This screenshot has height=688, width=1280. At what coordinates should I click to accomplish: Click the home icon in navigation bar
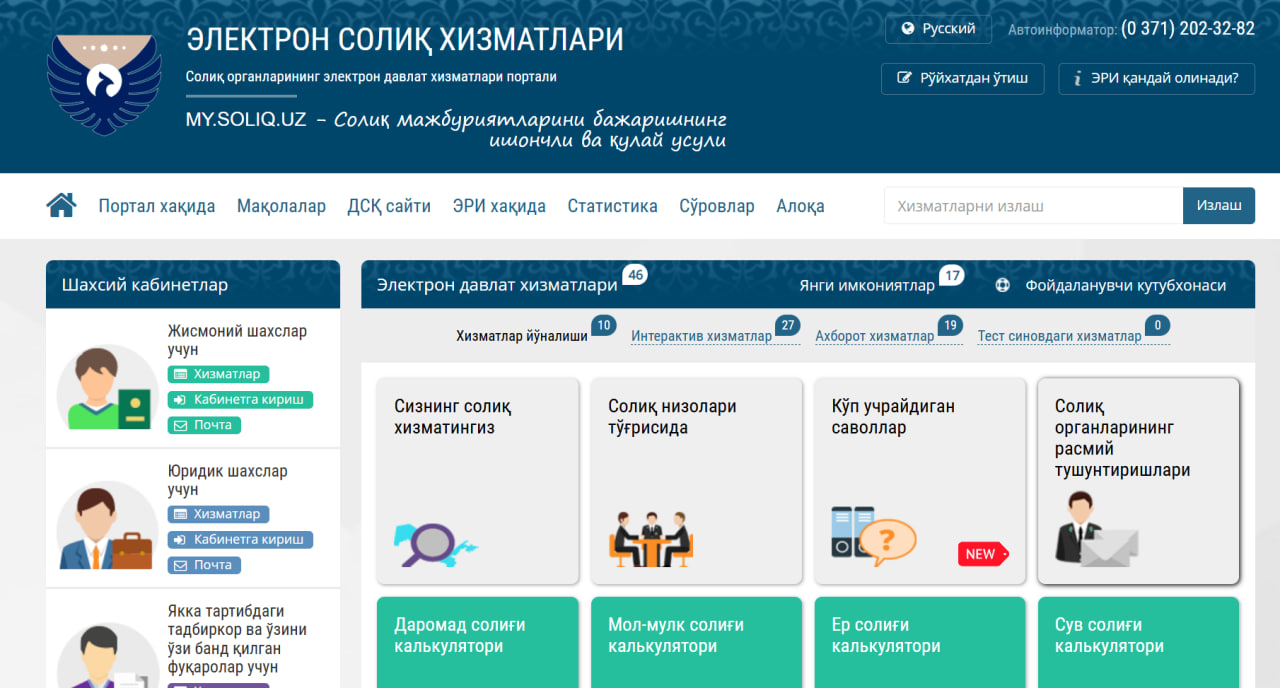click(x=62, y=206)
